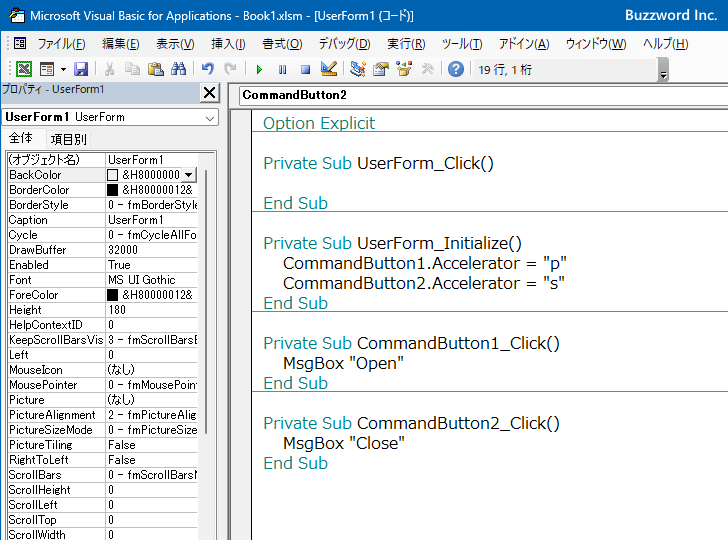The width and height of the screenshot is (728, 540).
Task: Click the properties list vertical scrollbar
Action: click(x=206, y=302)
